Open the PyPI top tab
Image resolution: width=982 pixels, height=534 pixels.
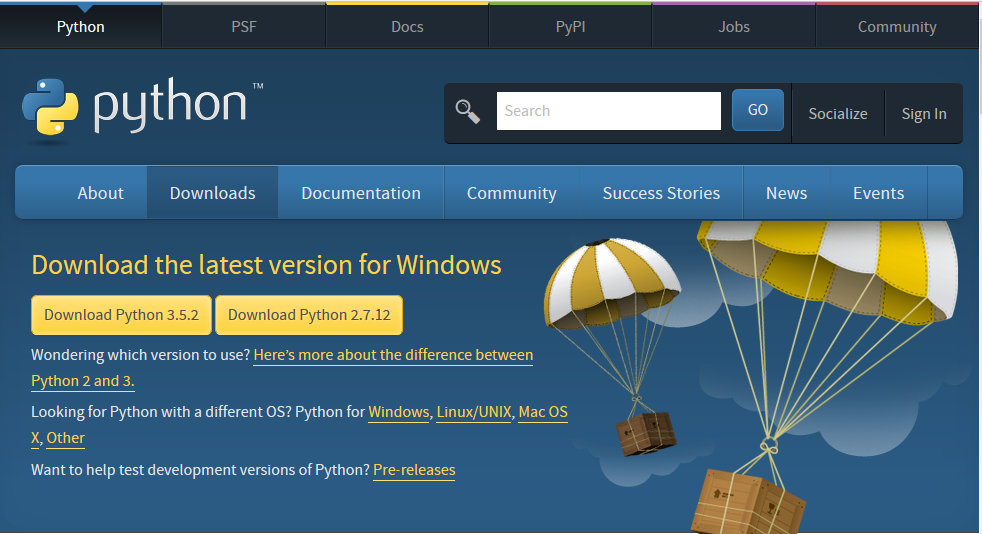pyautogui.click(x=570, y=27)
